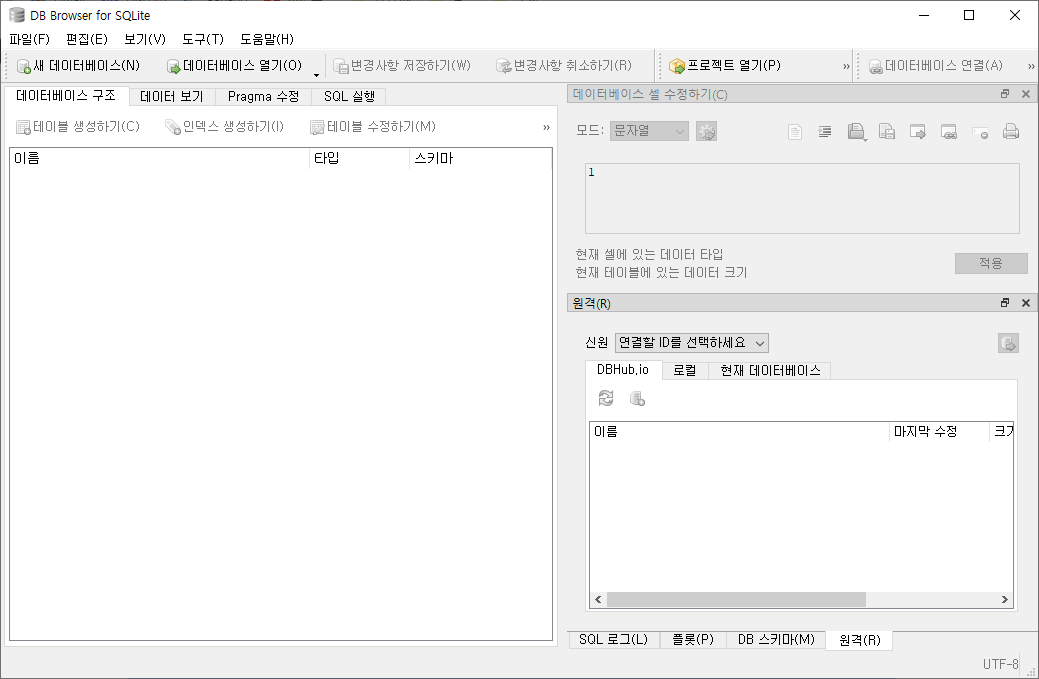1039x679 pixels.
Task: Undock the 데이터베이스 셀 수정하기 panel
Action: 1005,94
